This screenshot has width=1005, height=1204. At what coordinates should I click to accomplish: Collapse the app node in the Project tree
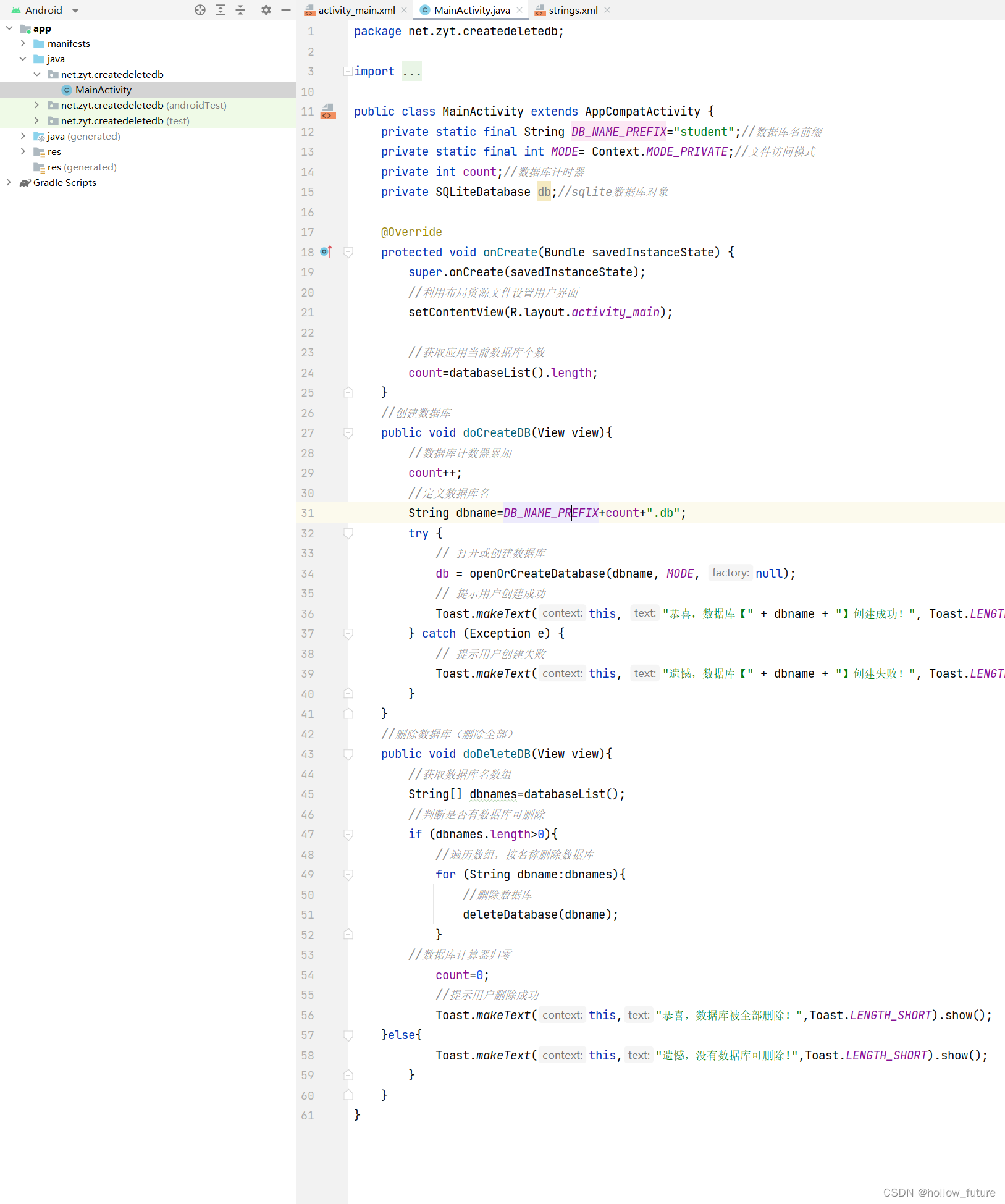[9, 28]
